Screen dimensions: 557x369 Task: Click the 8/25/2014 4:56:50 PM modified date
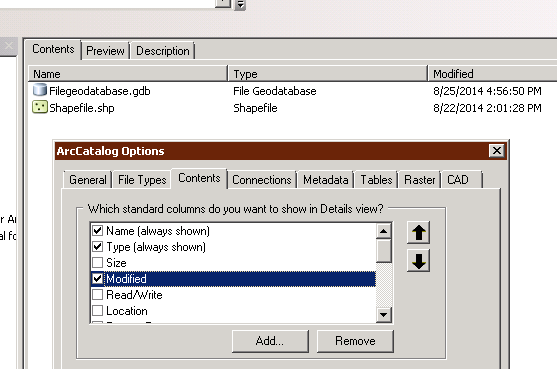click(x=487, y=91)
